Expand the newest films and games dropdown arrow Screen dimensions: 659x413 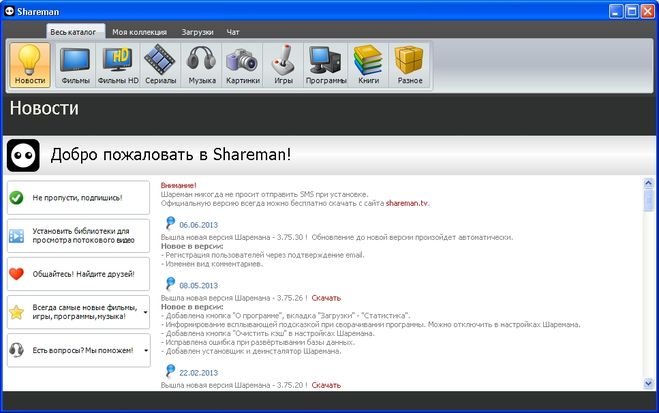pyautogui.click(x=145, y=312)
